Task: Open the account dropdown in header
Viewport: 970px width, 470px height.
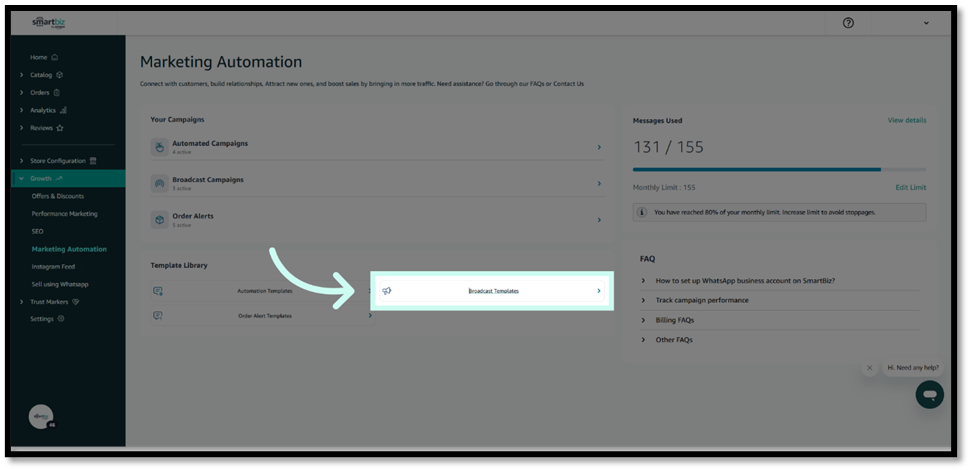Action: click(x=926, y=23)
